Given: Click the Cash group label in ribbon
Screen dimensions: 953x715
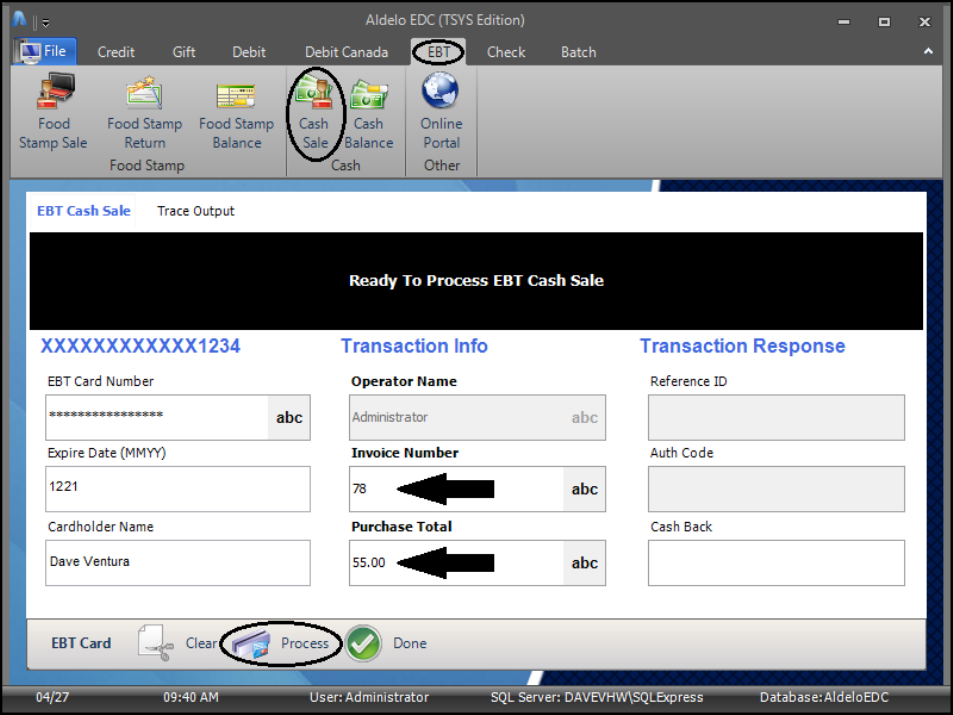Looking at the screenshot, I should point(345,165).
